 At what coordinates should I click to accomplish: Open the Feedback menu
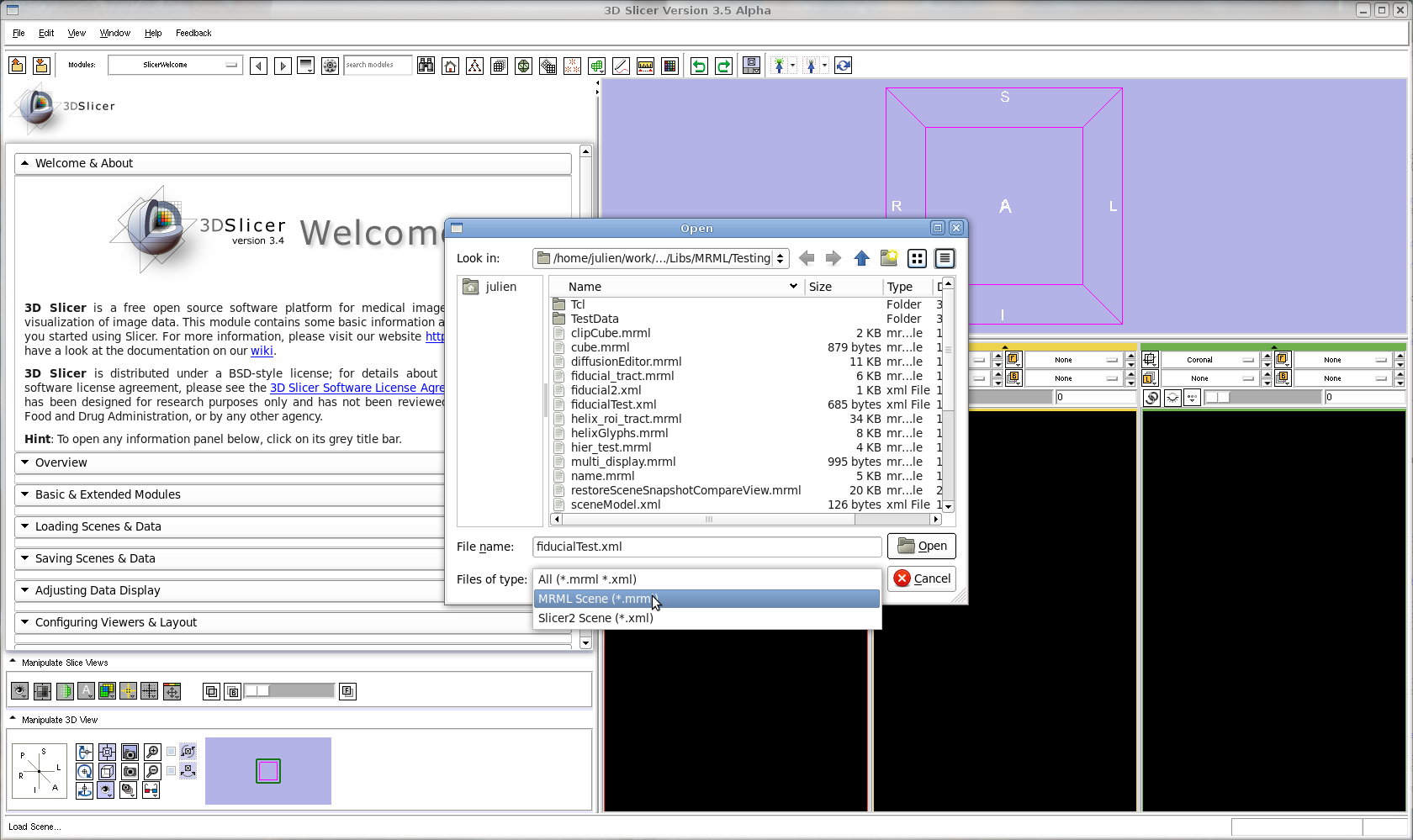click(x=193, y=33)
